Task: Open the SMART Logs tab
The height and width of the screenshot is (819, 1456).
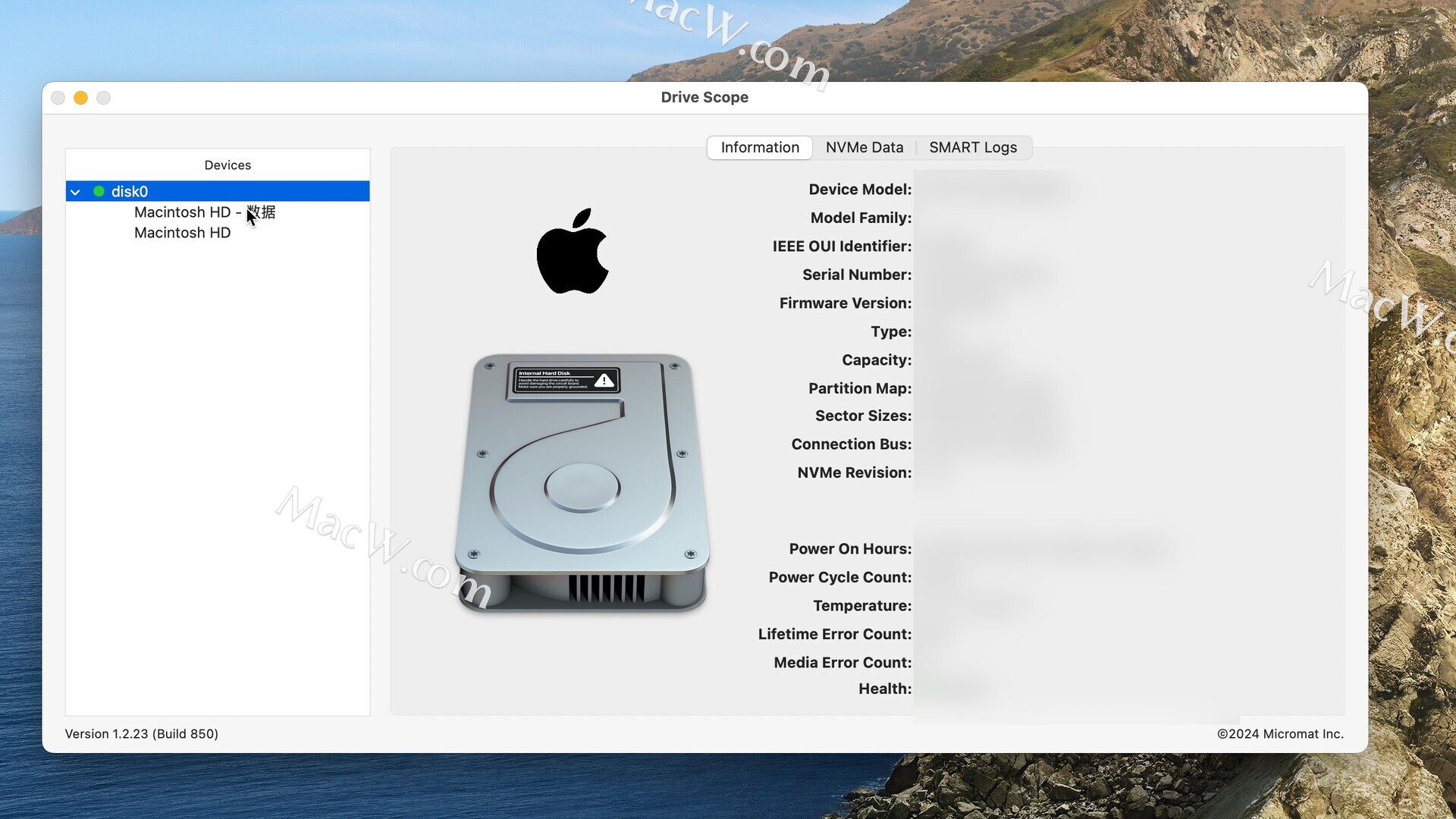Action: pyautogui.click(x=972, y=147)
